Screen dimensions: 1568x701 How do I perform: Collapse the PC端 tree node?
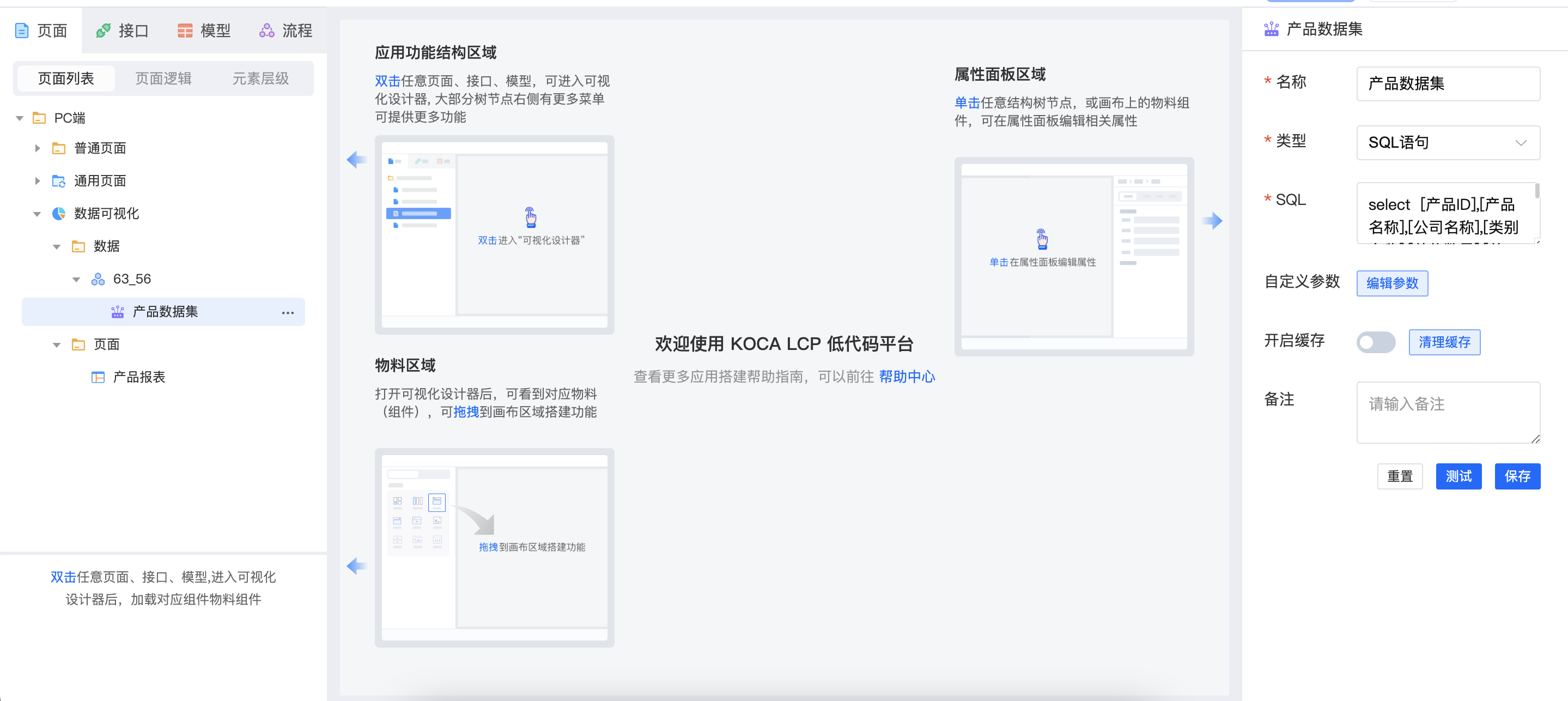20,118
